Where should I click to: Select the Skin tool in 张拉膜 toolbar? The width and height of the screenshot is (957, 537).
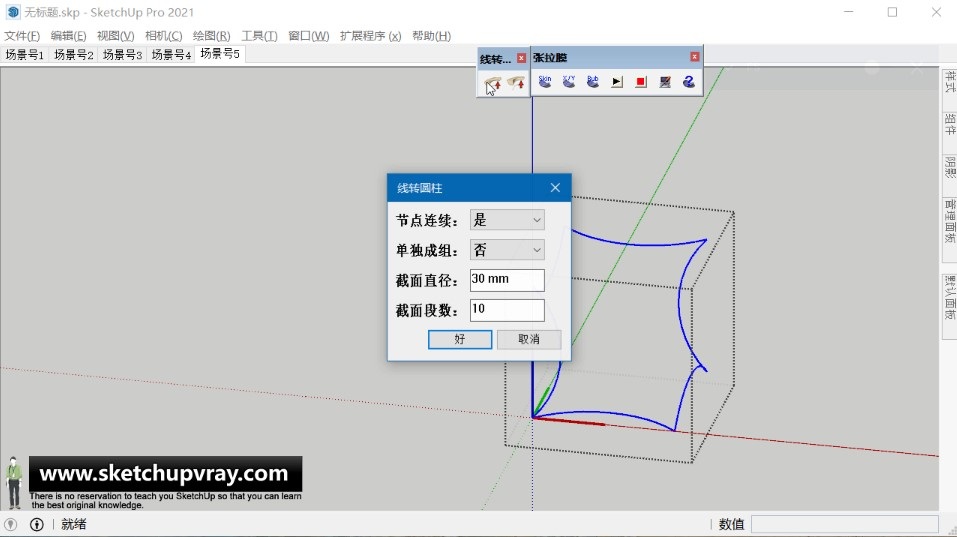tap(545, 81)
